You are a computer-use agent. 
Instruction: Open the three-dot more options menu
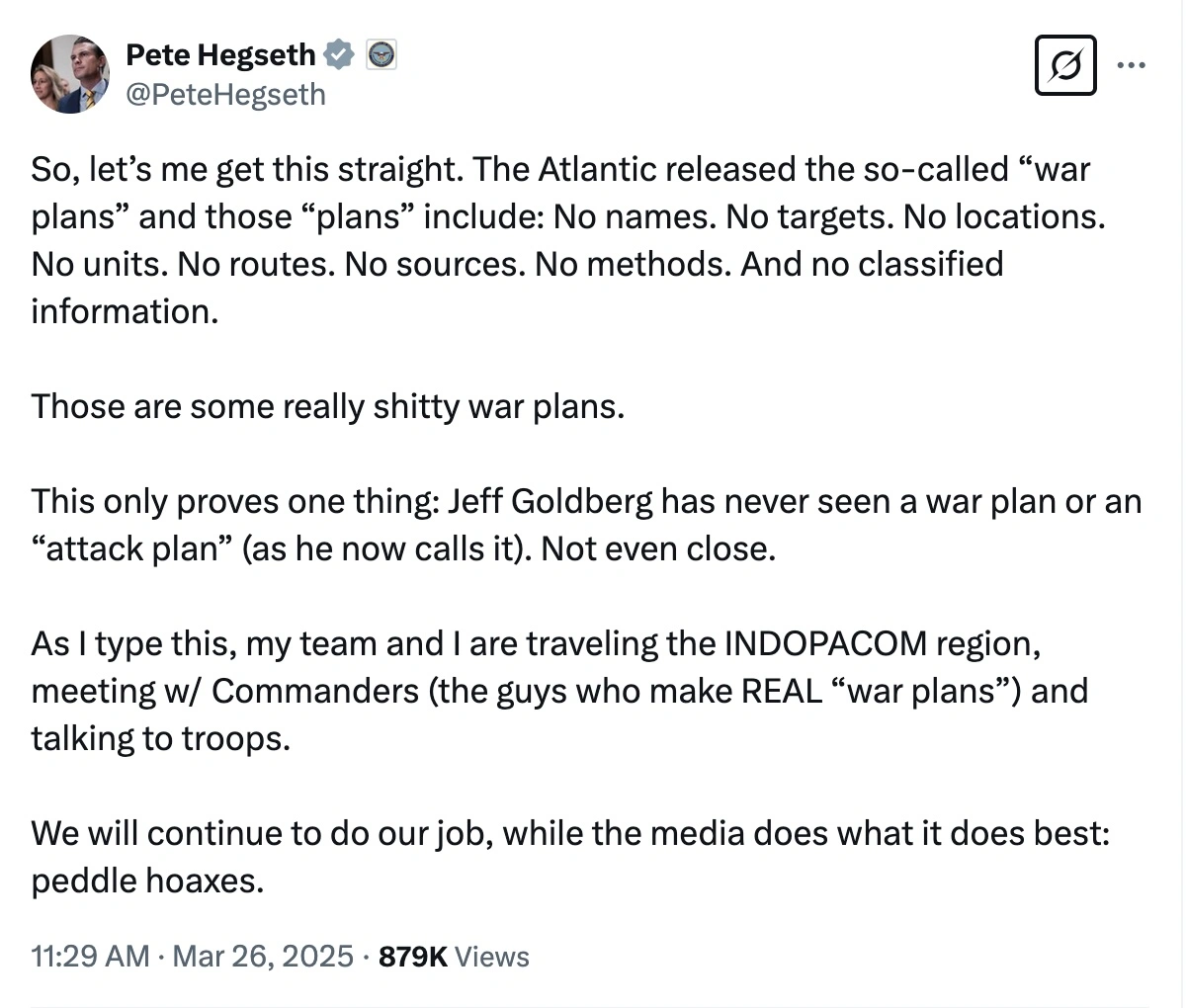tap(1131, 65)
